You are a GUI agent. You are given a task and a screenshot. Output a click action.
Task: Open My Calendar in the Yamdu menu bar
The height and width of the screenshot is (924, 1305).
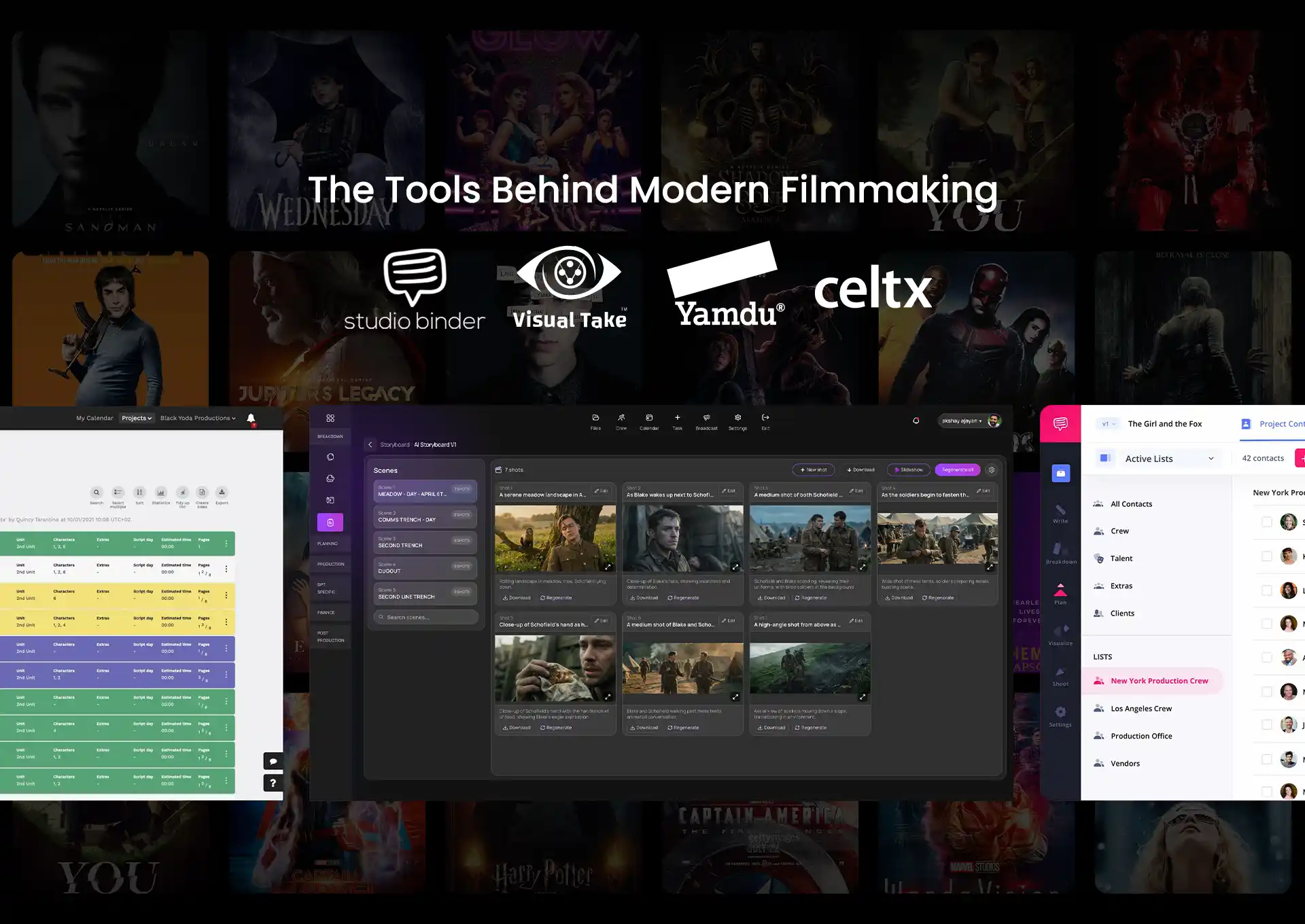pos(94,418)
